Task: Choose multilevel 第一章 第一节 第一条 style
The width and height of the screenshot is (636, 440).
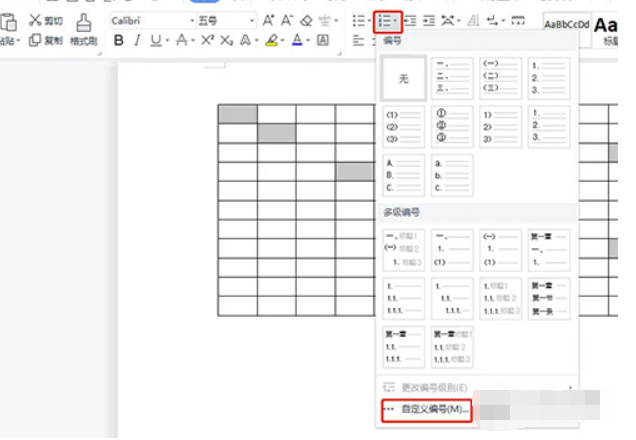Action: pyautogui.click(x=549, y=298)
